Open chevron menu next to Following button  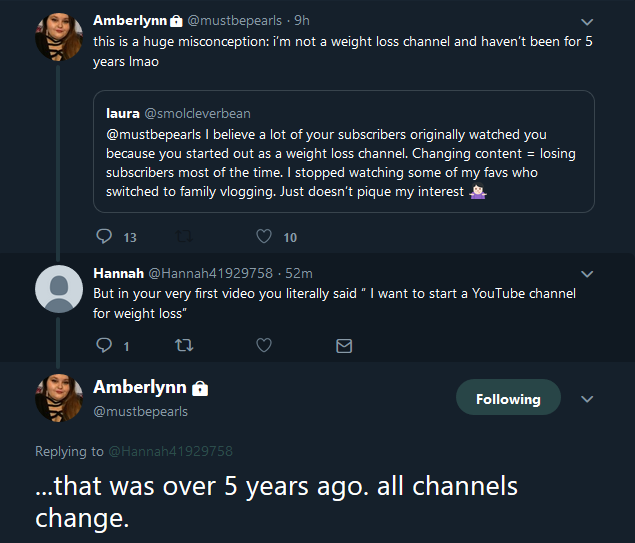point(587,399)
